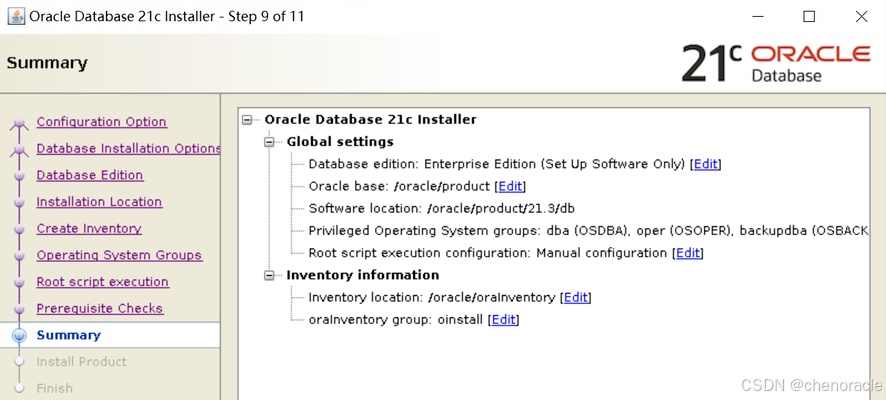Edit Root script execution configuration

click(688, 253)
